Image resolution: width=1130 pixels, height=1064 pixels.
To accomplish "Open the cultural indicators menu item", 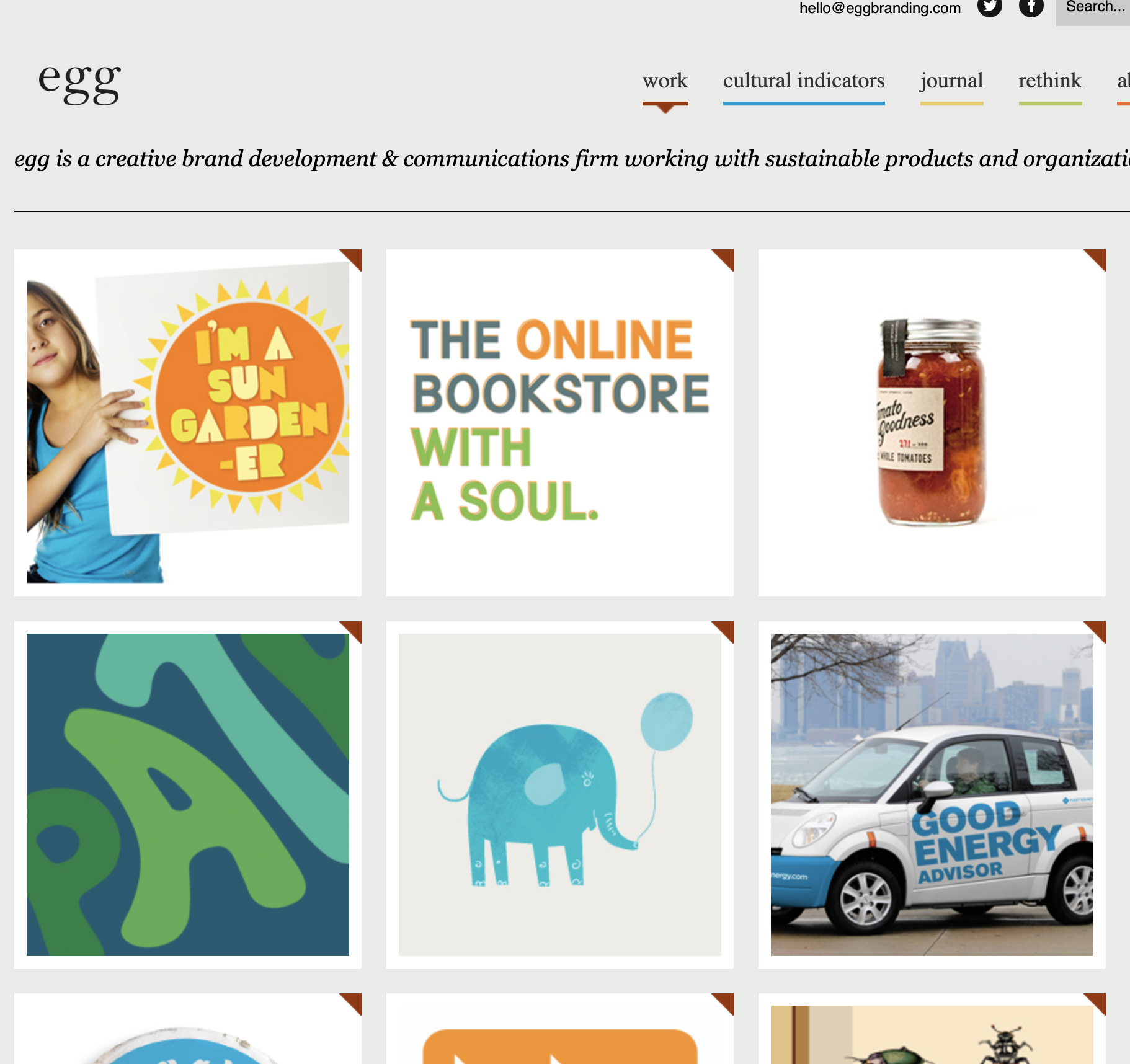I will [x=804, y=81].
